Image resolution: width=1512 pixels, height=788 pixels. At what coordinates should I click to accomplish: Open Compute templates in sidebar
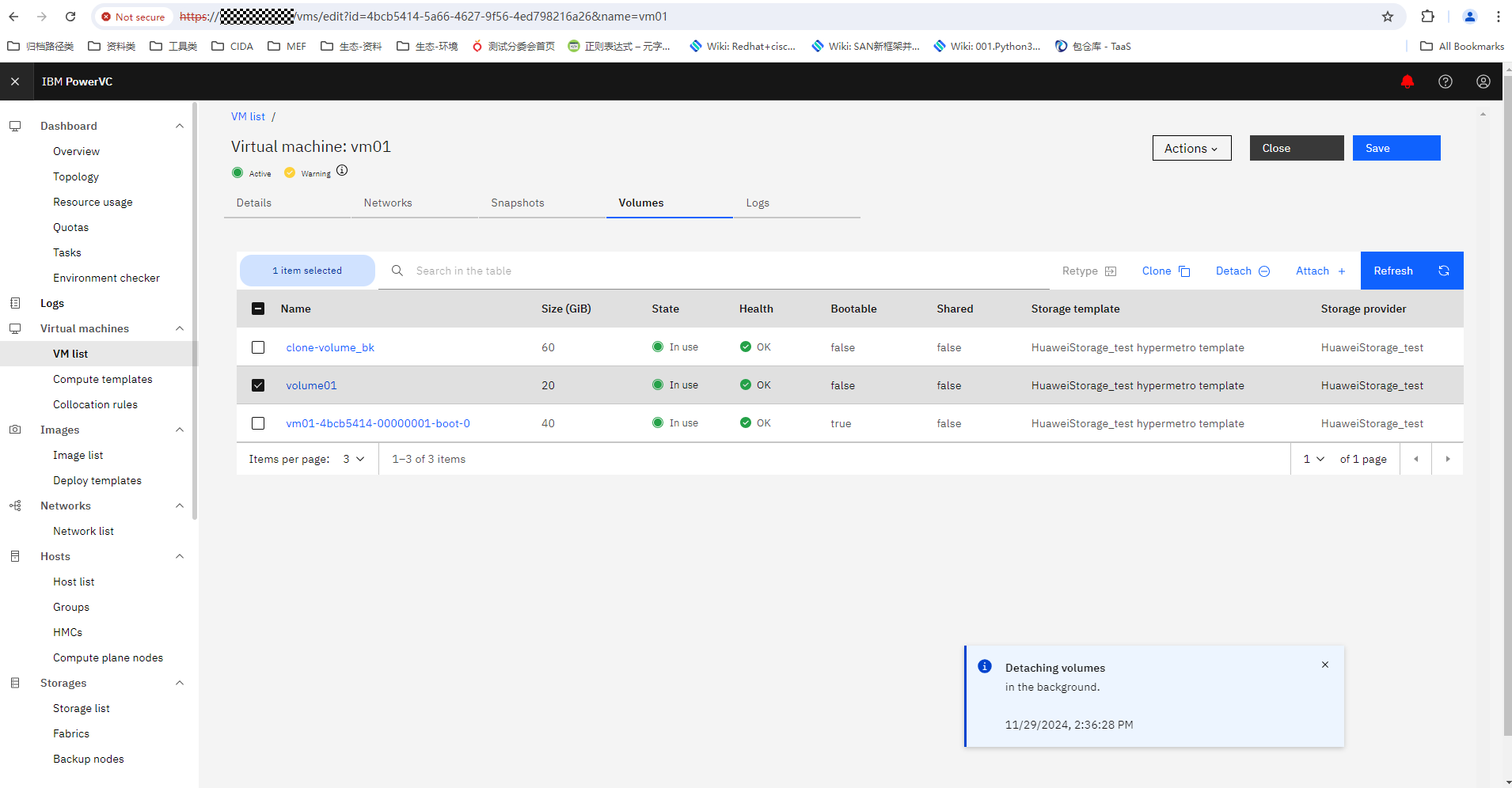103,379
